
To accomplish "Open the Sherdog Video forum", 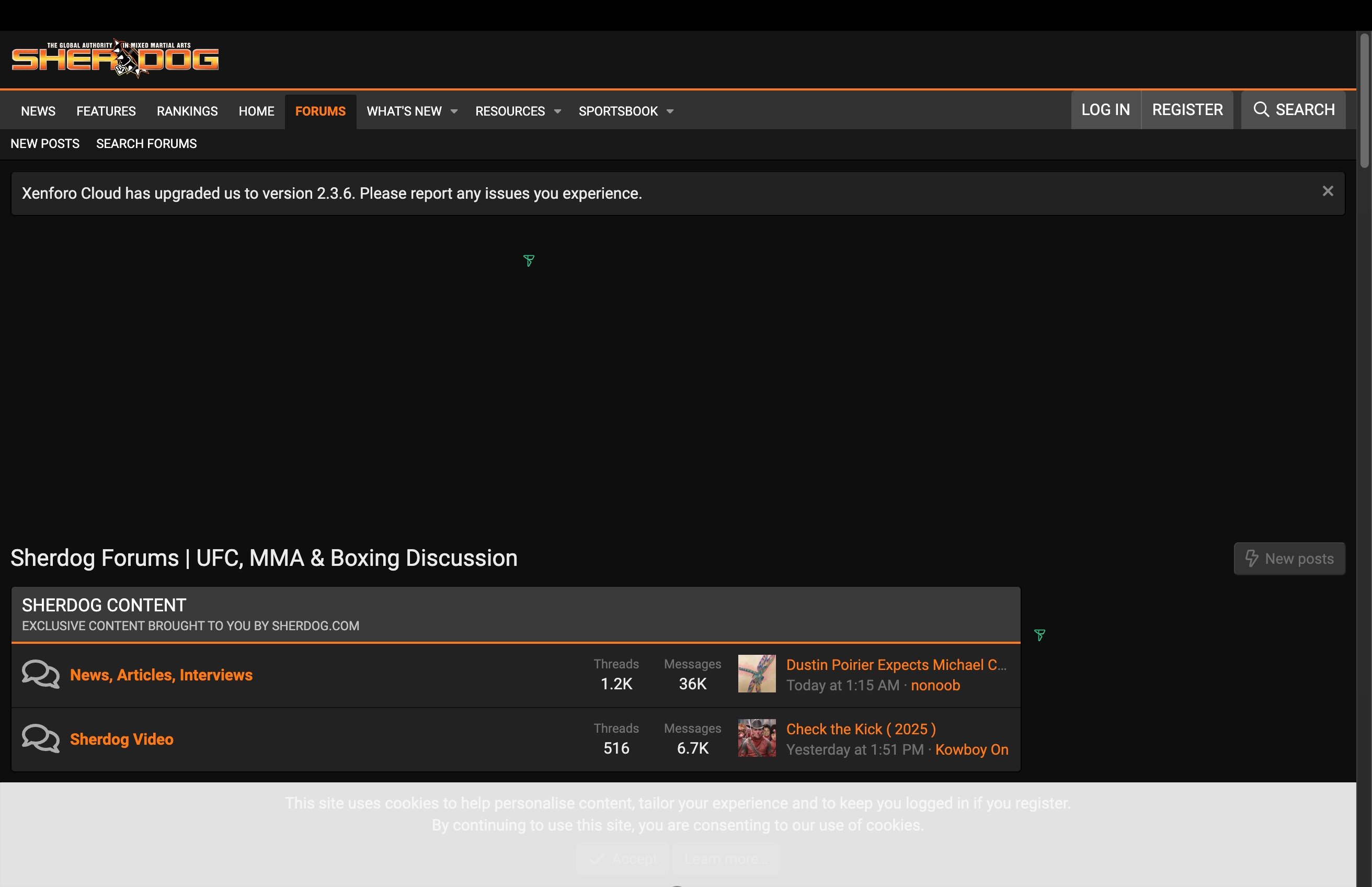I will click(121, 740).
